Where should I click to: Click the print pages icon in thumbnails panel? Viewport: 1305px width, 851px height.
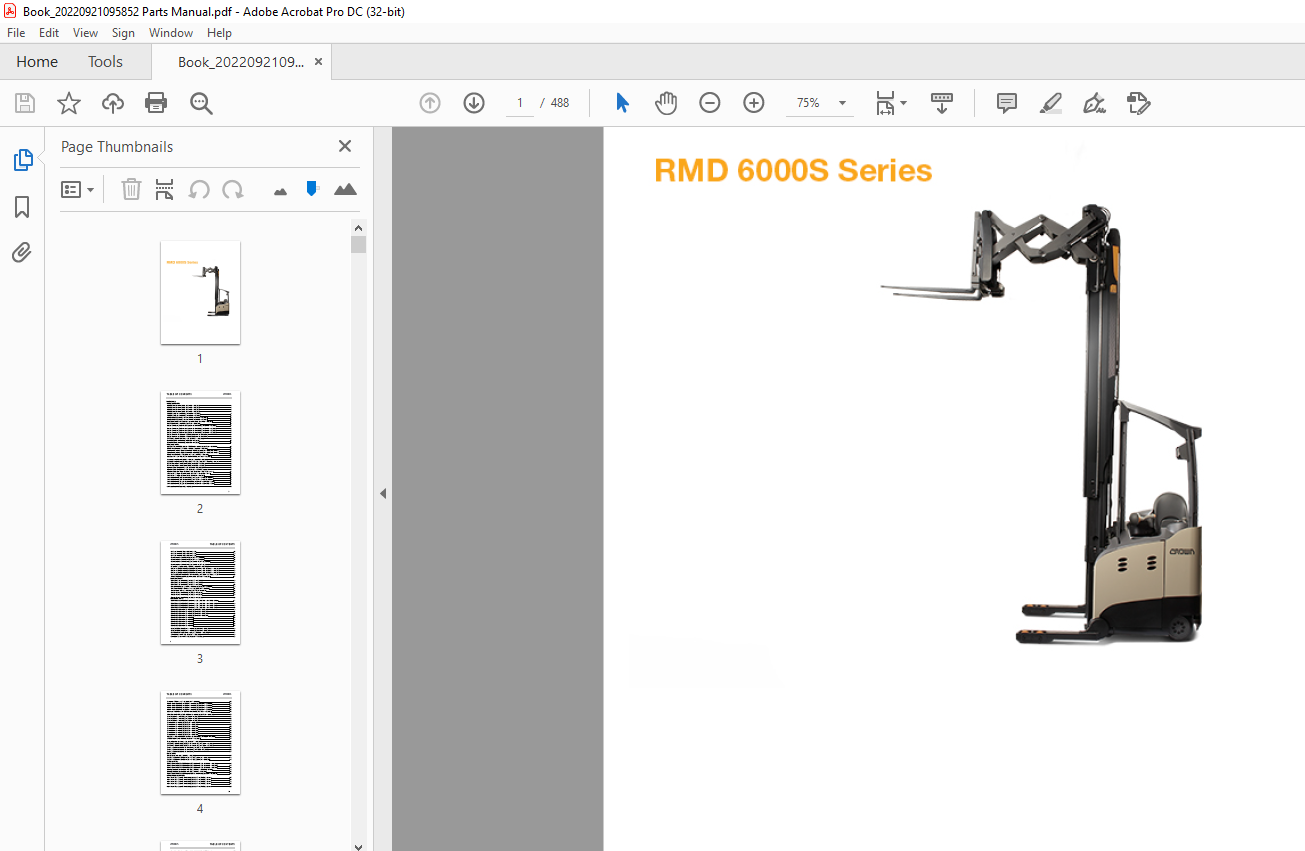(x=165, y=189)
